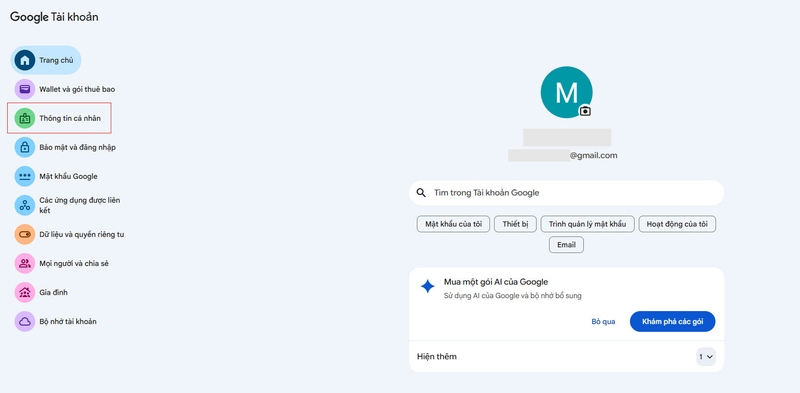Click the Thiết bị chip button
The image size is (800, 393).
click(x=515, y=224)
